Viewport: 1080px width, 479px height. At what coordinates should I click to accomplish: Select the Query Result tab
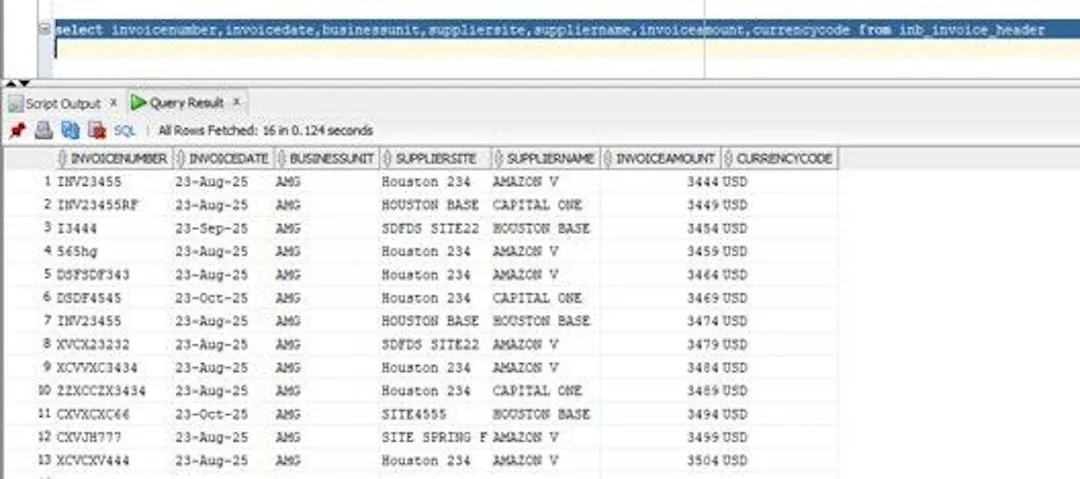187,103
